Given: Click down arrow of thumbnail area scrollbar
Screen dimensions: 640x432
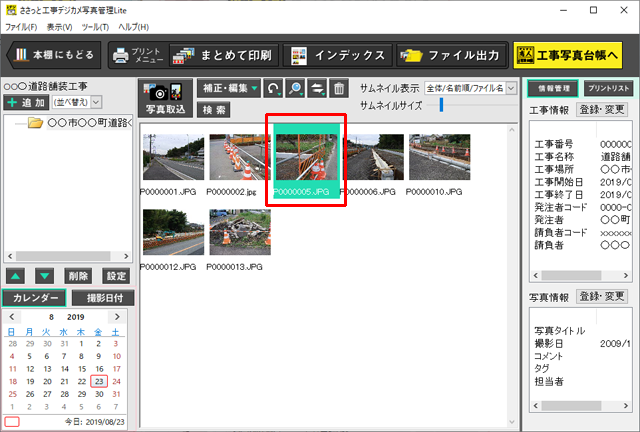Looking at the screenshot, I should [512, 422].
